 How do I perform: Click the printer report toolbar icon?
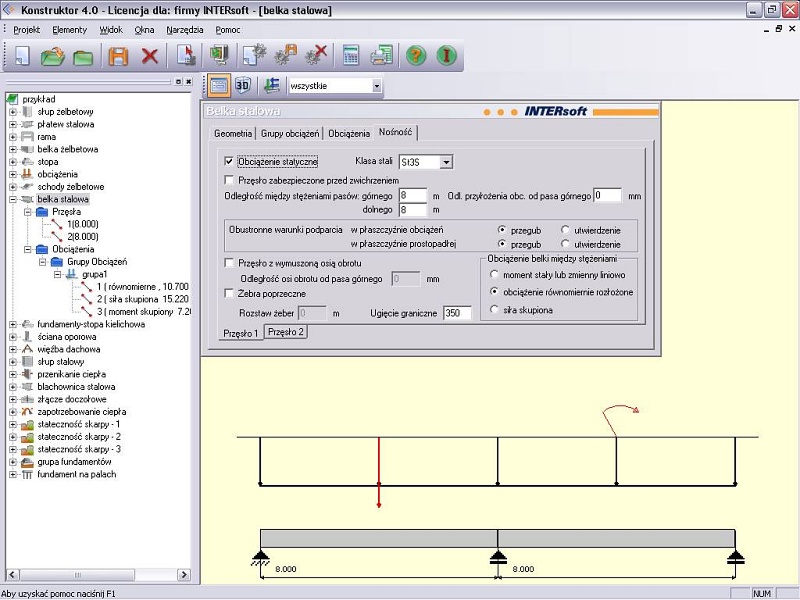[x=382, y=55]
